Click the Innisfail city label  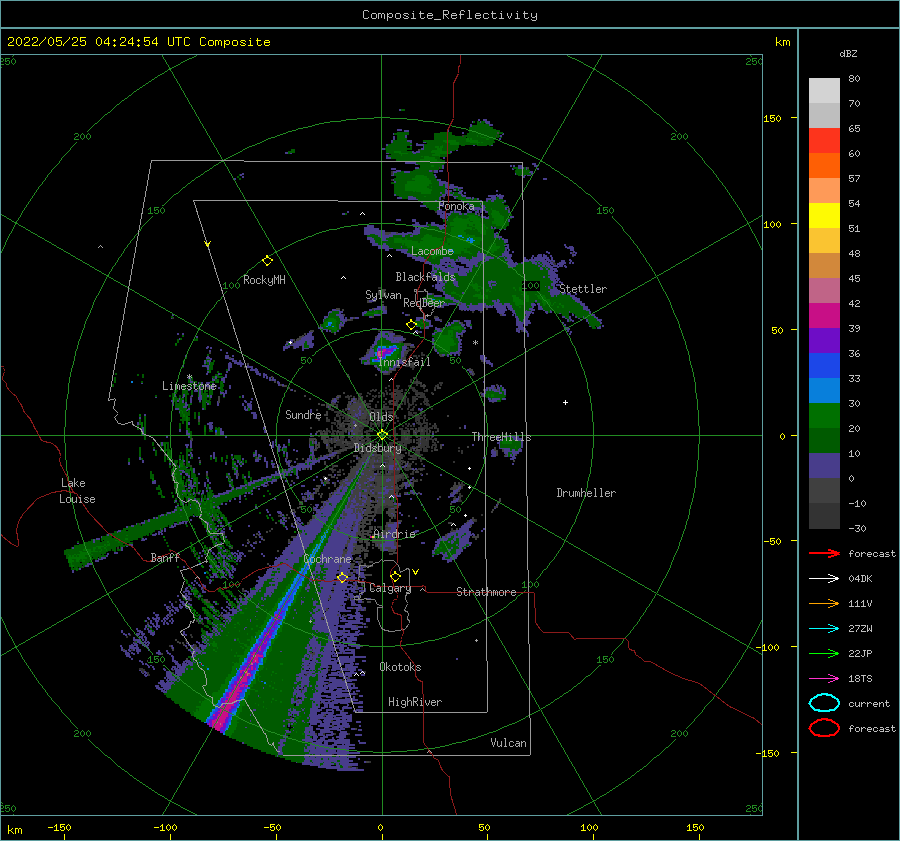(404, 362)
